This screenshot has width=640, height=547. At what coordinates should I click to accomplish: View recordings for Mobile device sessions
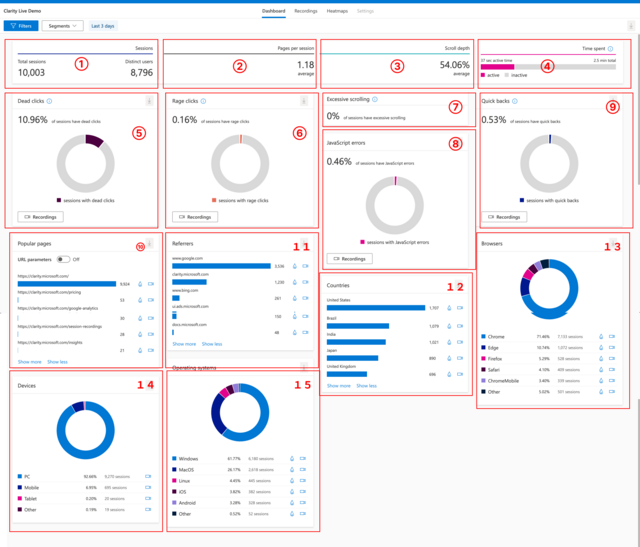click(148, 487)
